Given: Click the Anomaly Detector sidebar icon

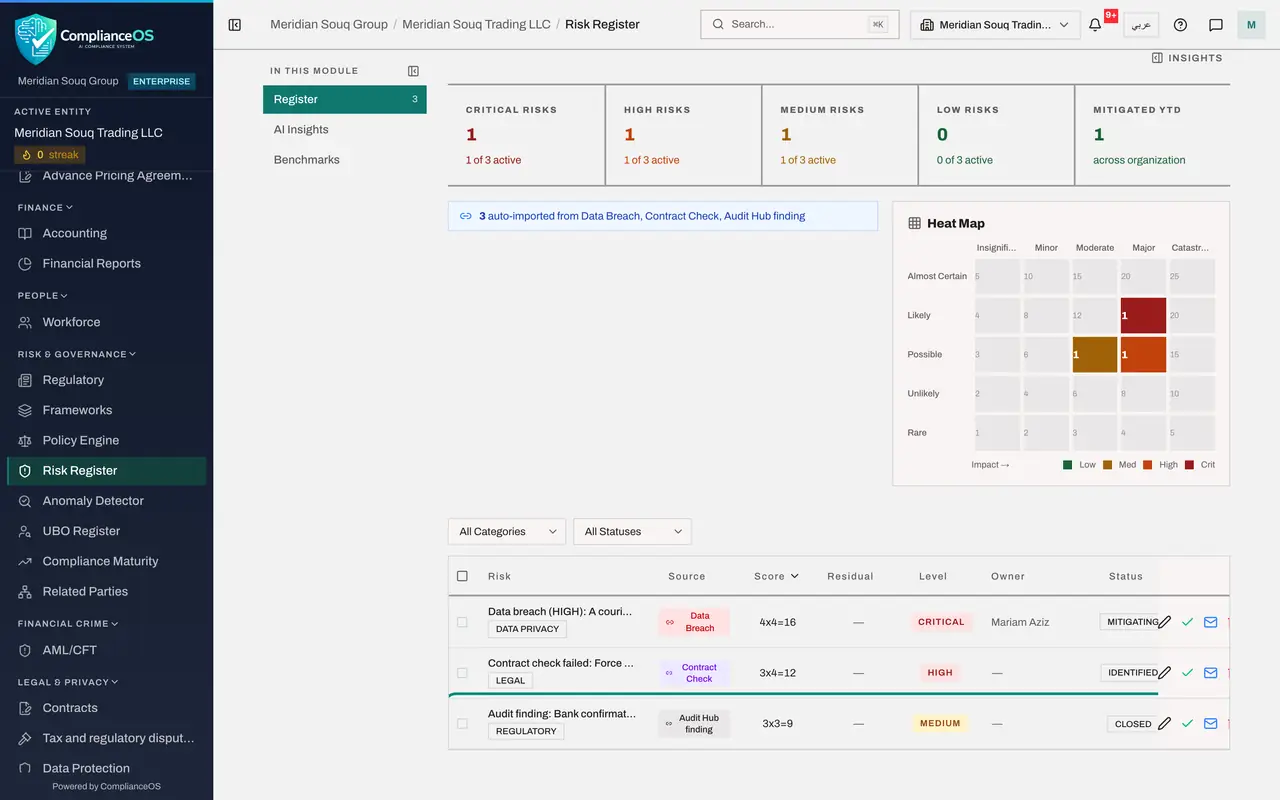Looking at the screenshot, I should click(25, 501).
